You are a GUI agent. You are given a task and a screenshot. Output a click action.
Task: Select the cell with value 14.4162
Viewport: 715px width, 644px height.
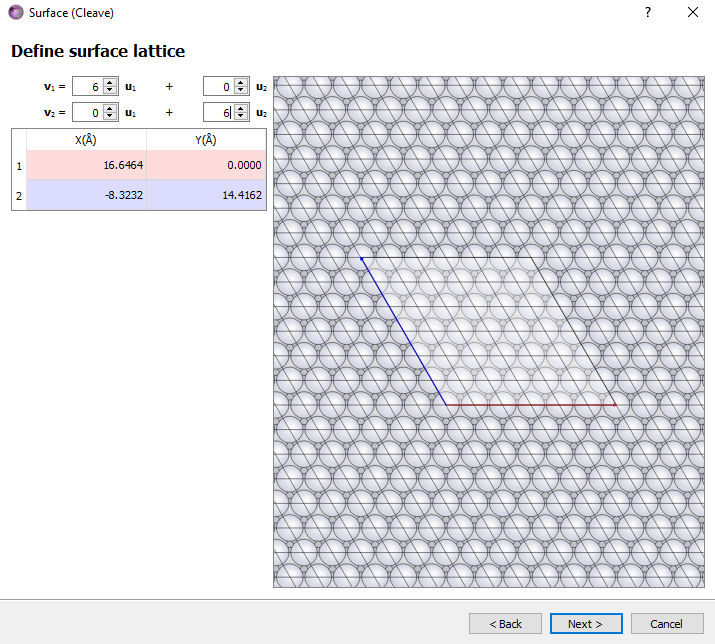[206, 195]
